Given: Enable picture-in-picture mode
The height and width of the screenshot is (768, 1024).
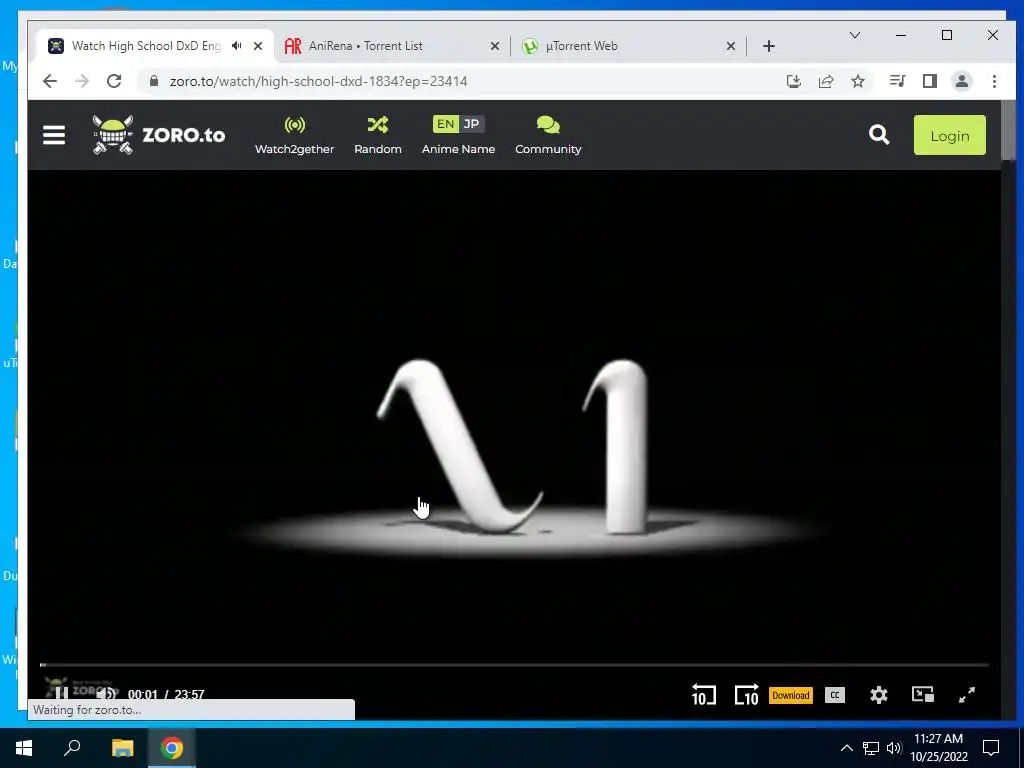Looking at the screenshot, I should click(923, 694).
